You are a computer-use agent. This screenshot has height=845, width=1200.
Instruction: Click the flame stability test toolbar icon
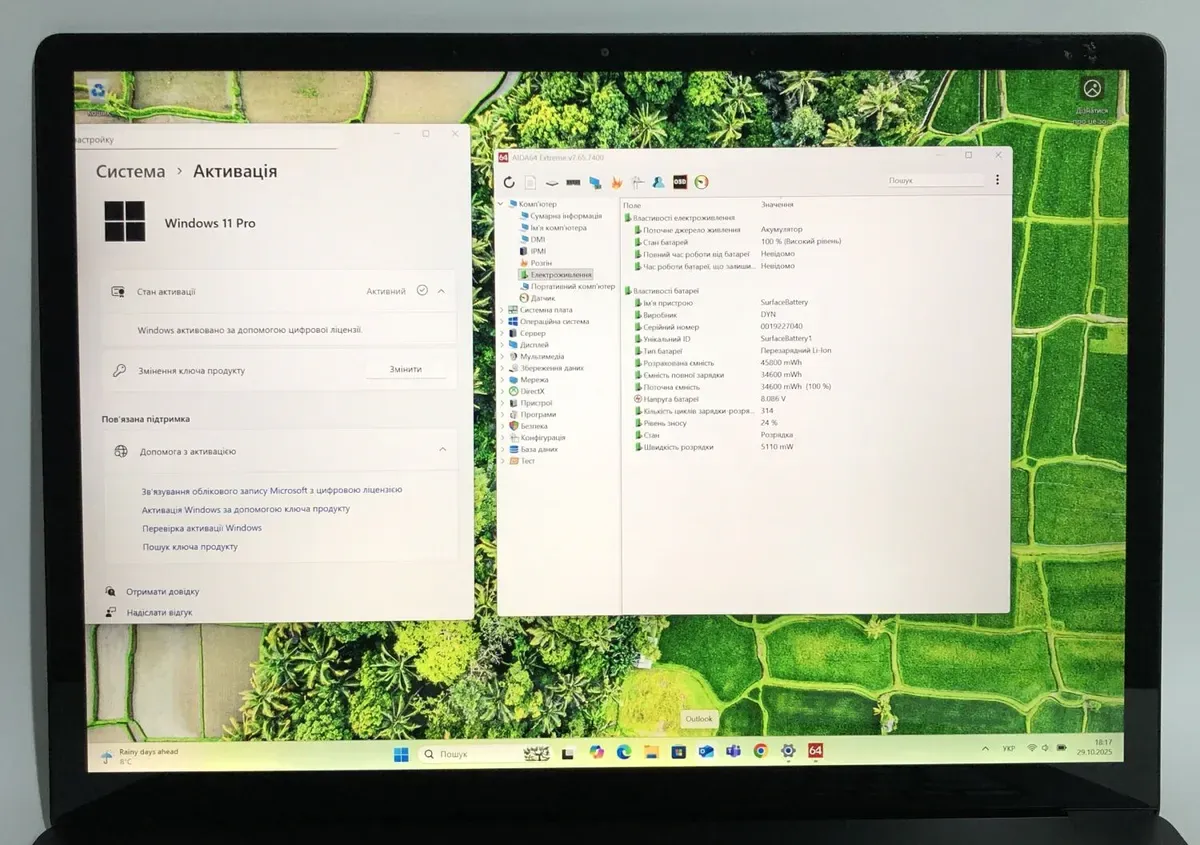coord(616,182)
